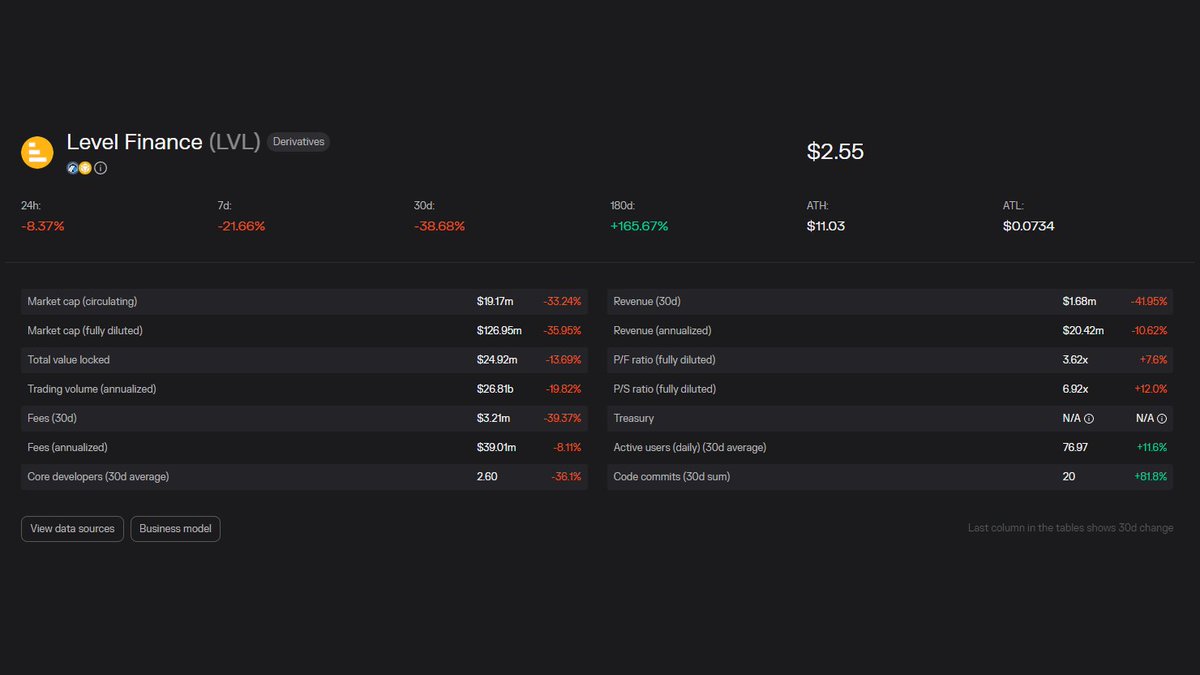
Task: Click the Derivatives category tag
Action: pos(299,142)
